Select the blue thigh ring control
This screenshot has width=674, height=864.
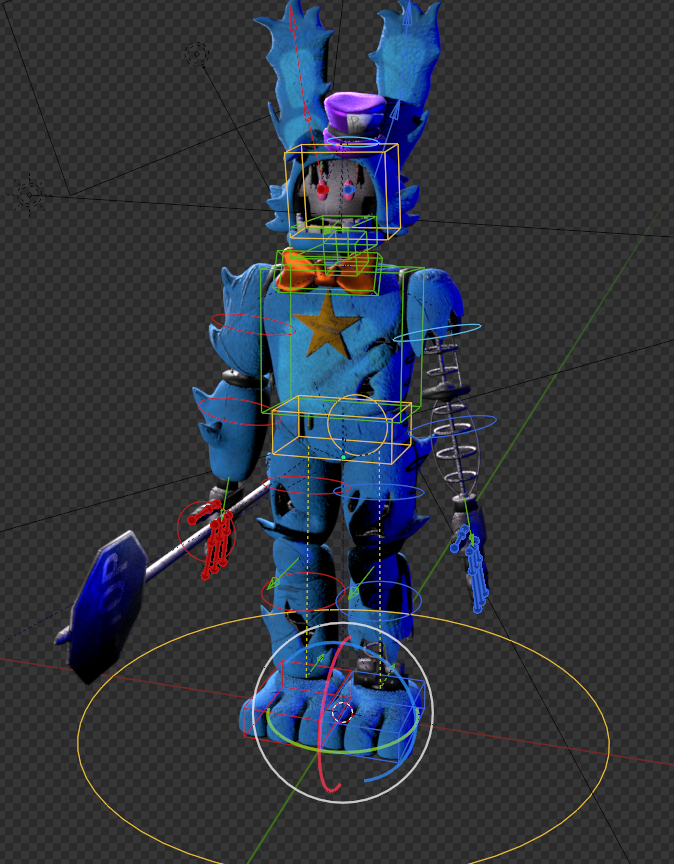[x=379, y=492]
